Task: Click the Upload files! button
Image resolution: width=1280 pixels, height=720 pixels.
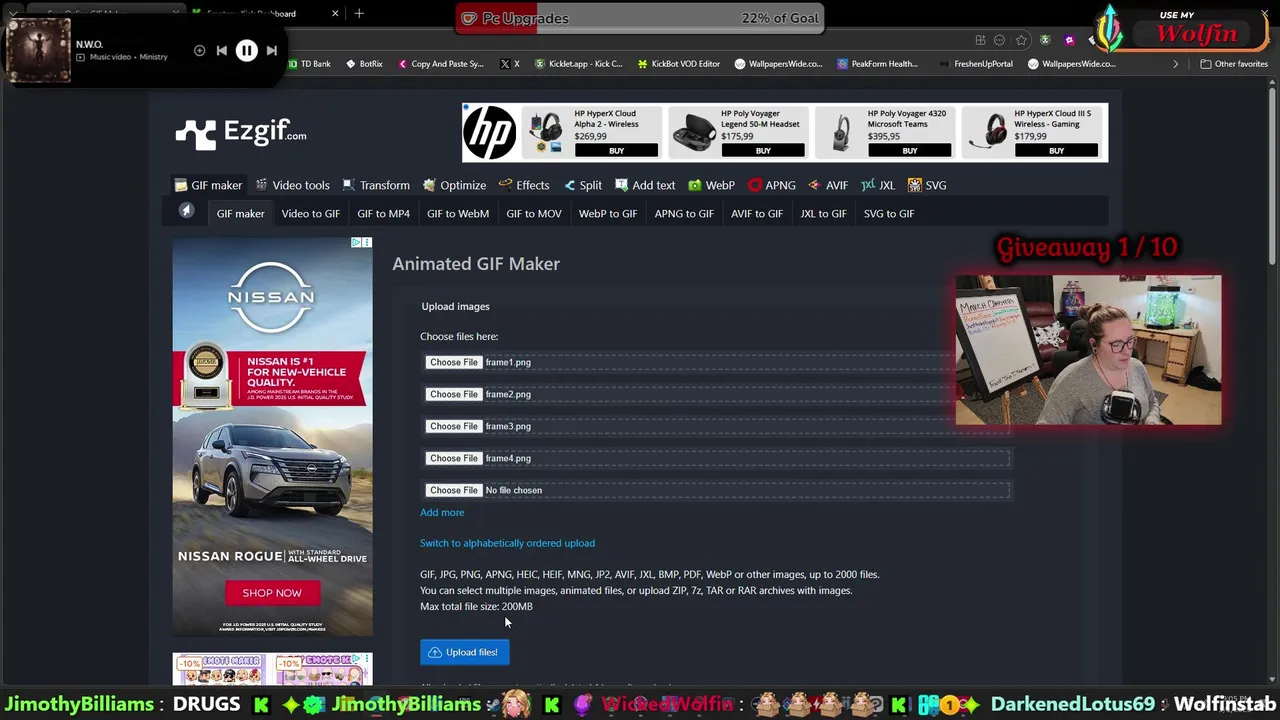Action: (x=465, y=652)
